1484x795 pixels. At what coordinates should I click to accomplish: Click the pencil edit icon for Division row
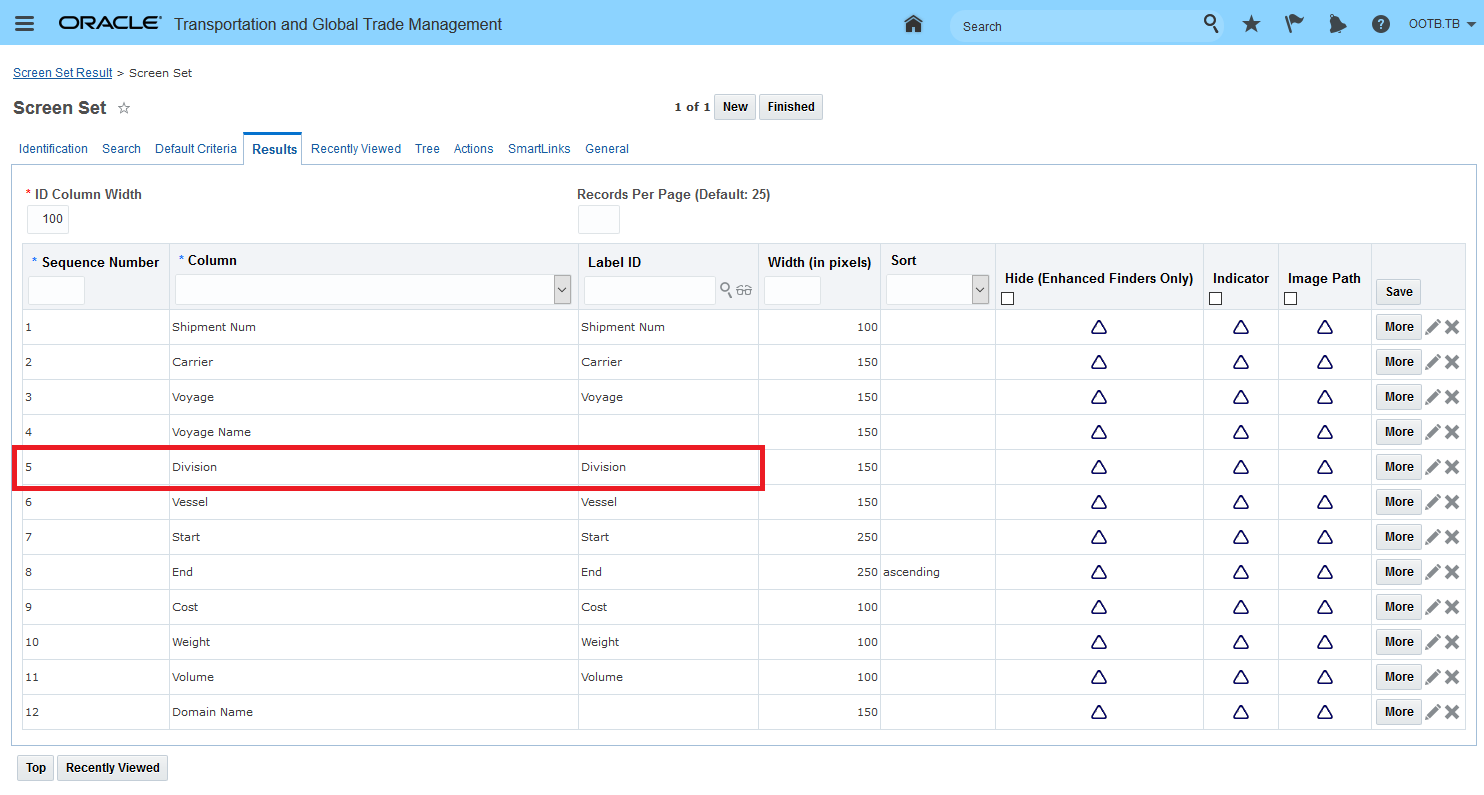[1433, 467]
